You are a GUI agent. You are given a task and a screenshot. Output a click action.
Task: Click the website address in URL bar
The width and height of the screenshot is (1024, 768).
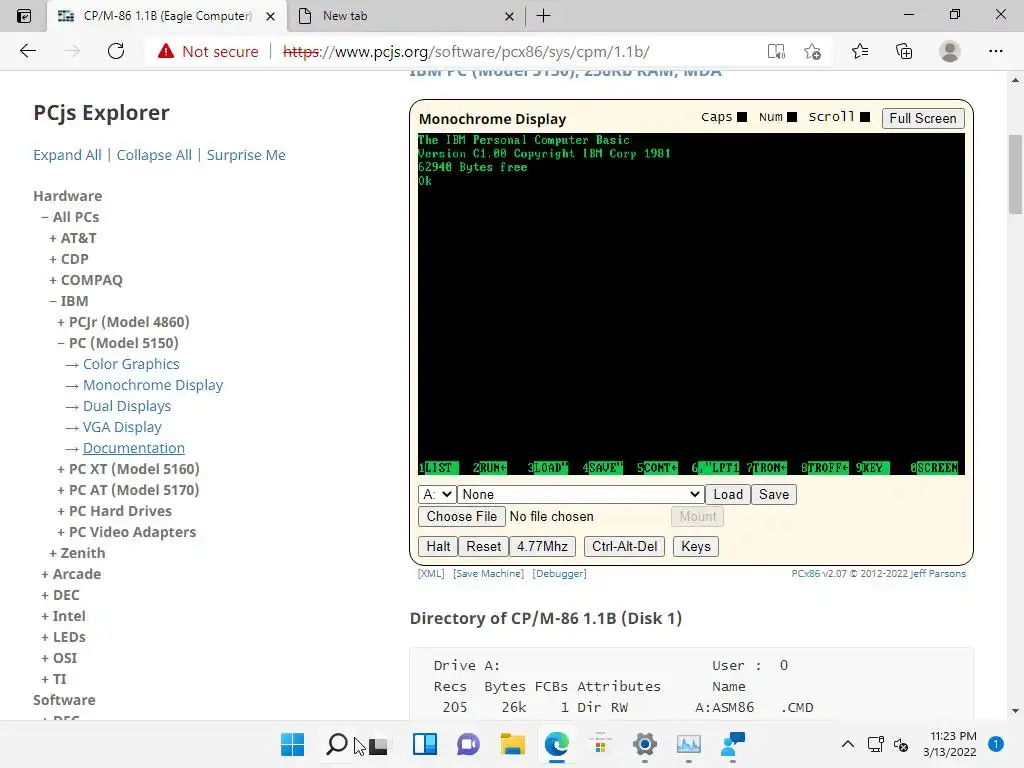point(466,52)
